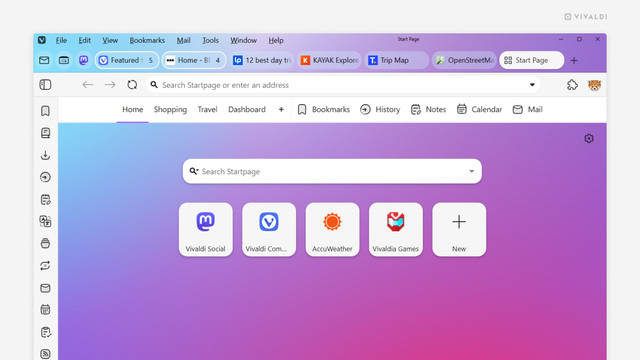Screen dimensions: 640x360
Task: Select the Start Page tab
Action: pos(532,60)
